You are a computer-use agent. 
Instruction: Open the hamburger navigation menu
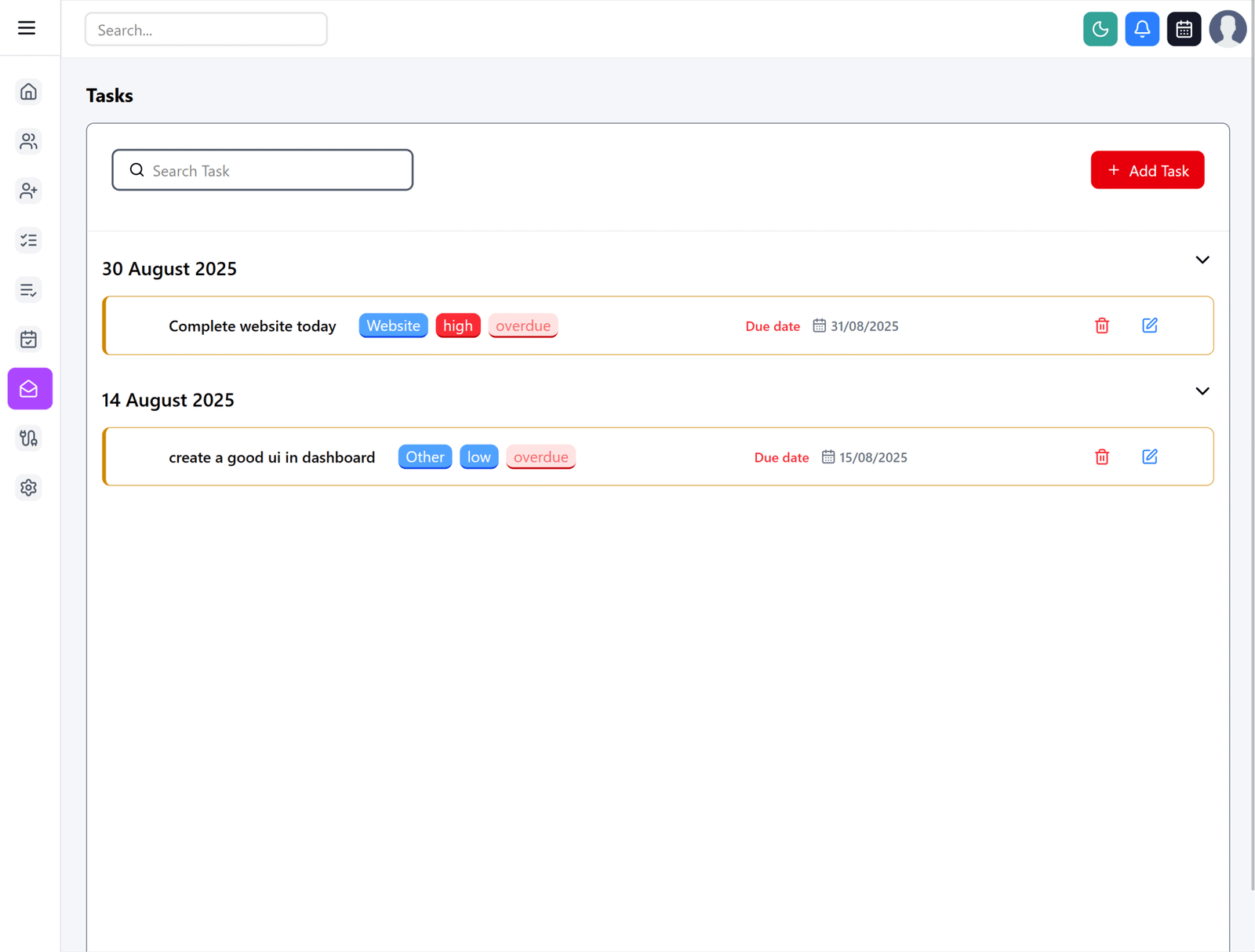26,27
